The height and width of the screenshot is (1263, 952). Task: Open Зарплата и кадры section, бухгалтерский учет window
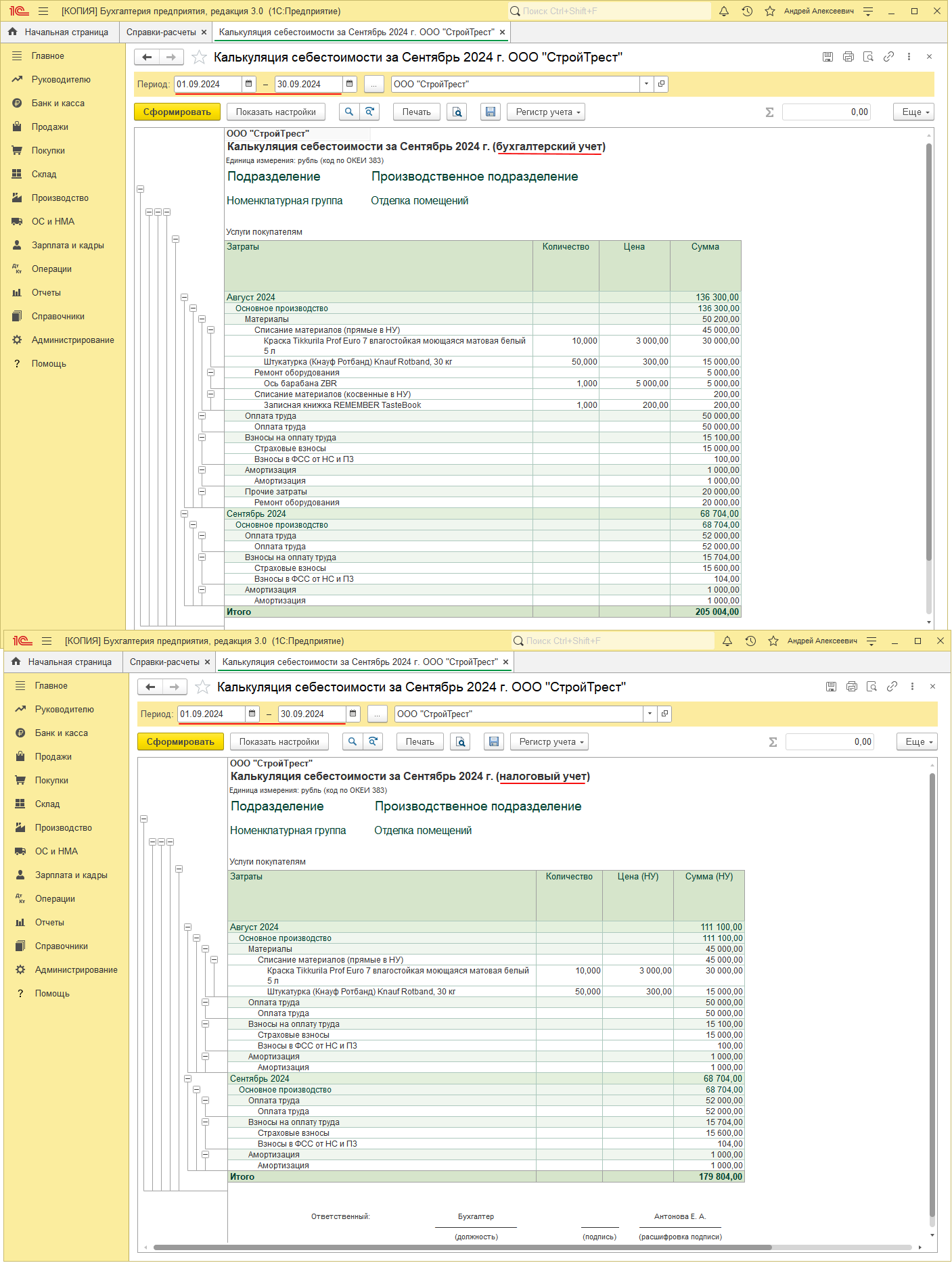68,245
